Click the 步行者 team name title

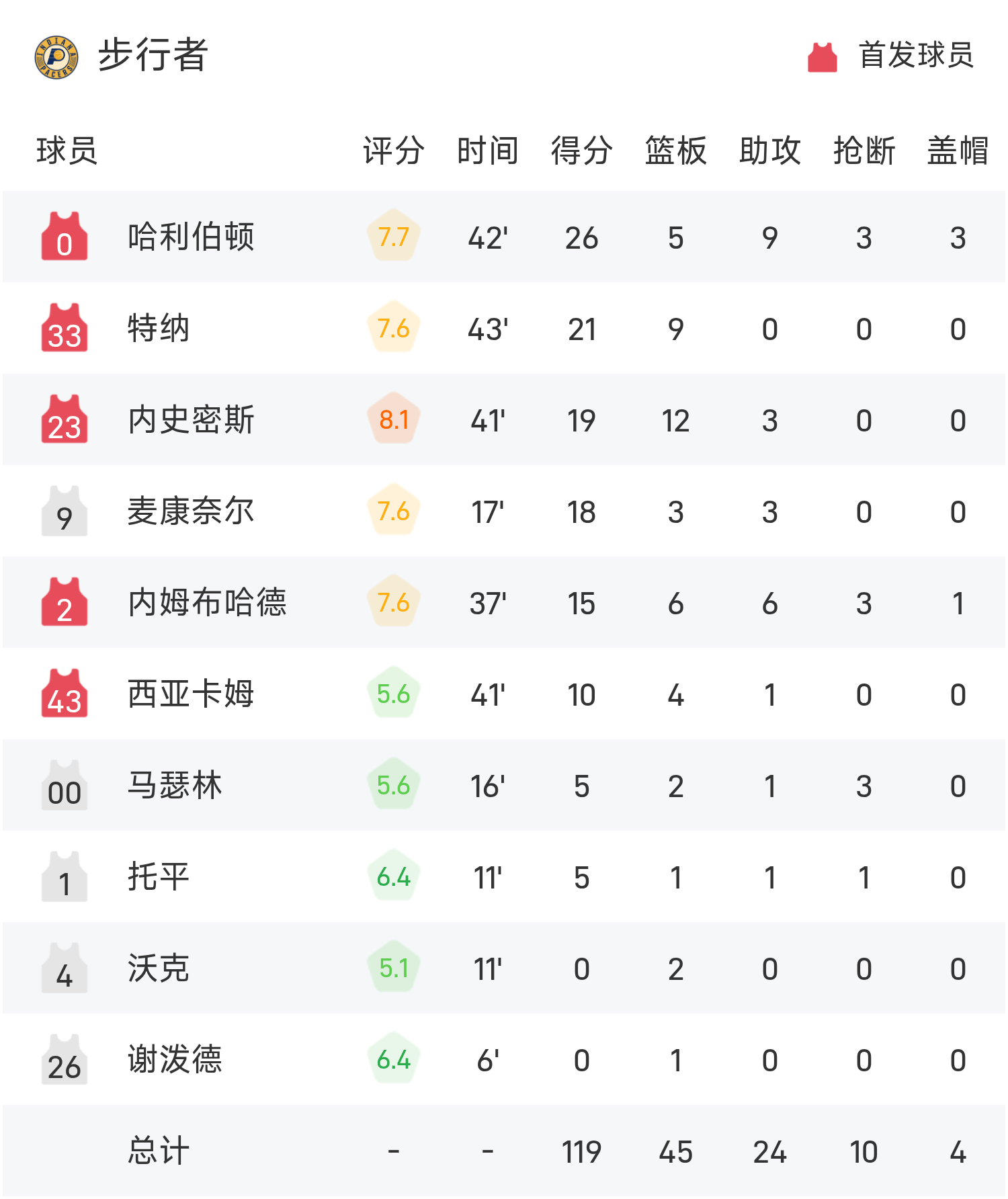point(153,55)
